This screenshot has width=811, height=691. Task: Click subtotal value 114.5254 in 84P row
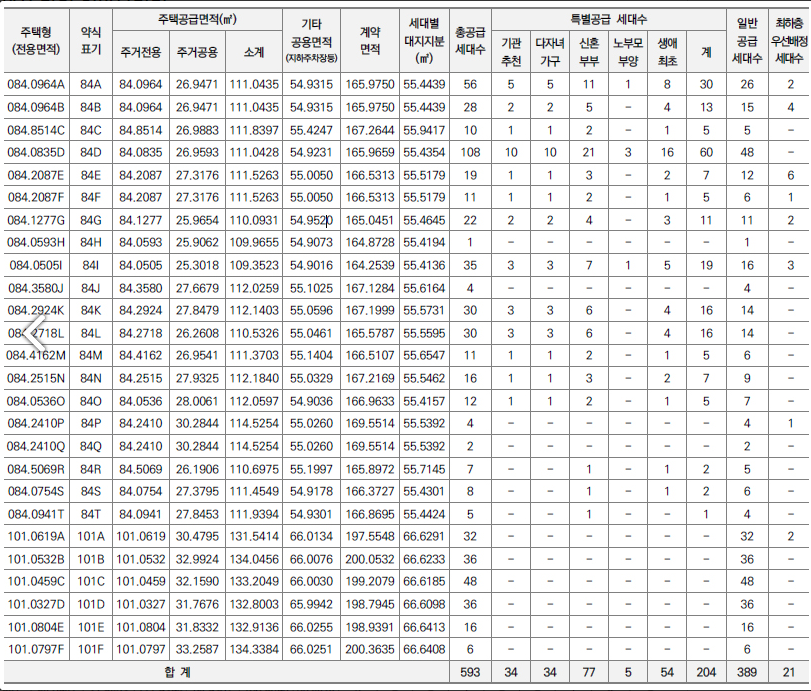point(254,424)
